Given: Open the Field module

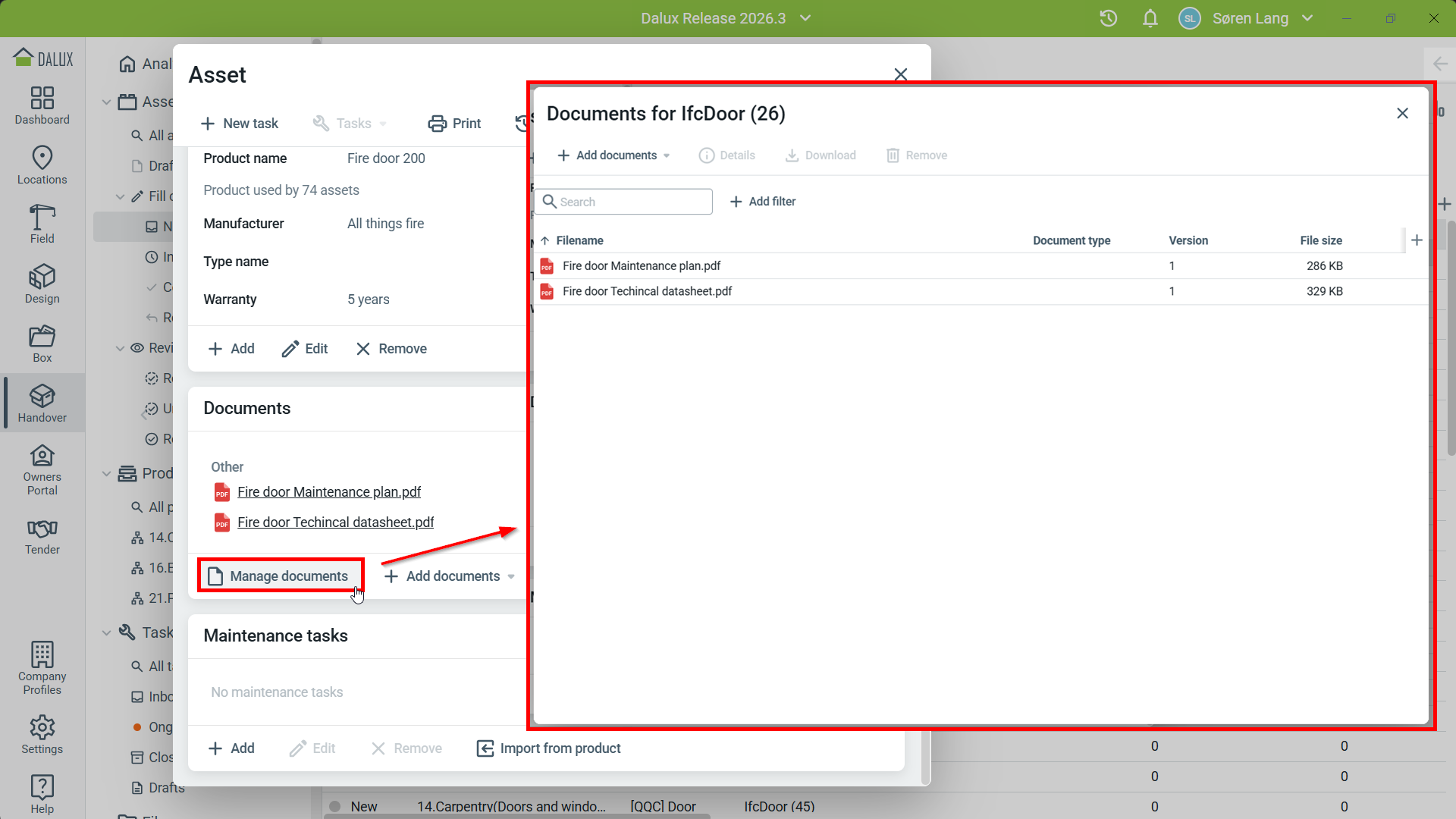Looking at the screenshot, I should coord(42,224).
